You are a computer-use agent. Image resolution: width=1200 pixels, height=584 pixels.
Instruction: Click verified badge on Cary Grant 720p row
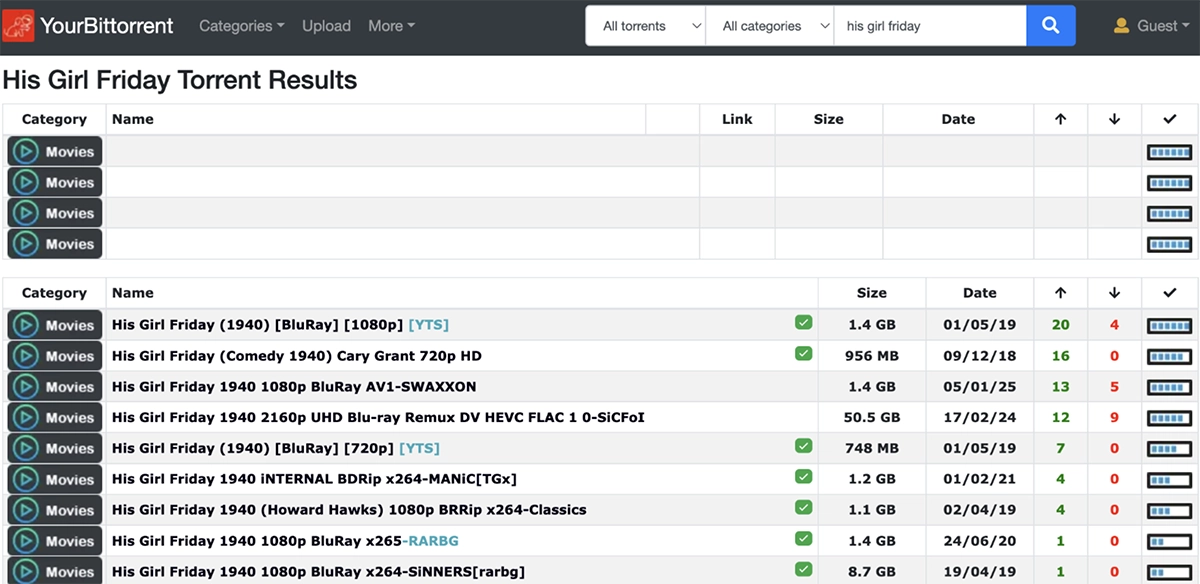click(803, 354)
